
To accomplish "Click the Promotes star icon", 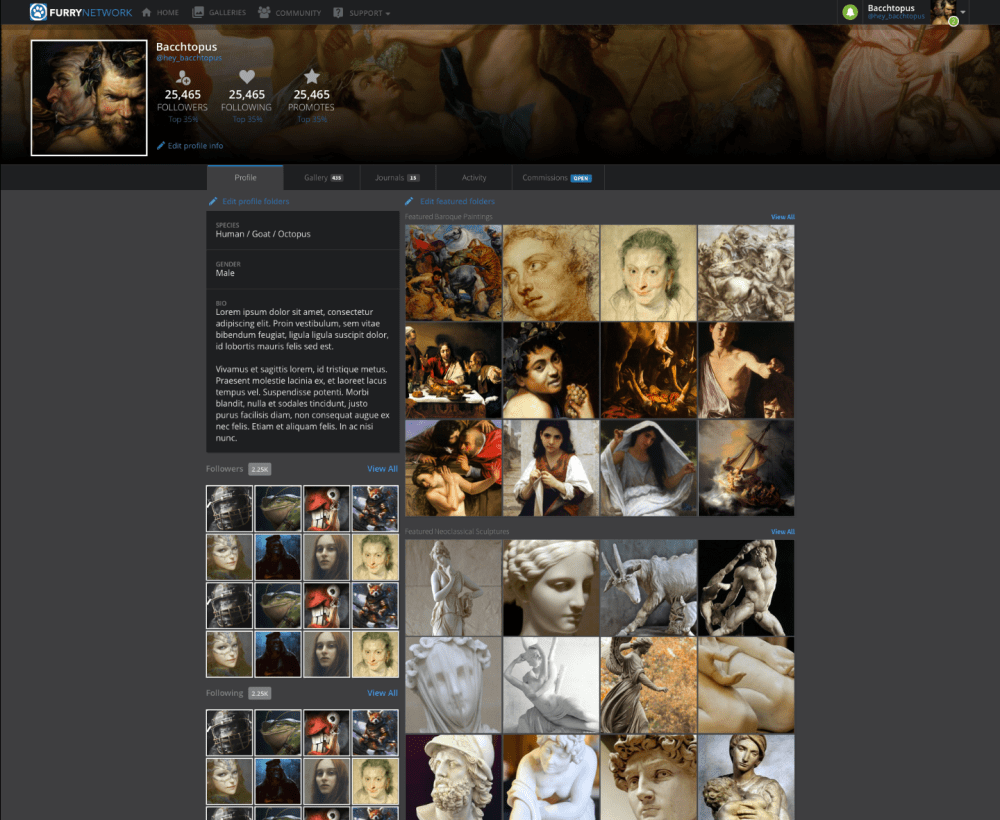I will point(311,77).
